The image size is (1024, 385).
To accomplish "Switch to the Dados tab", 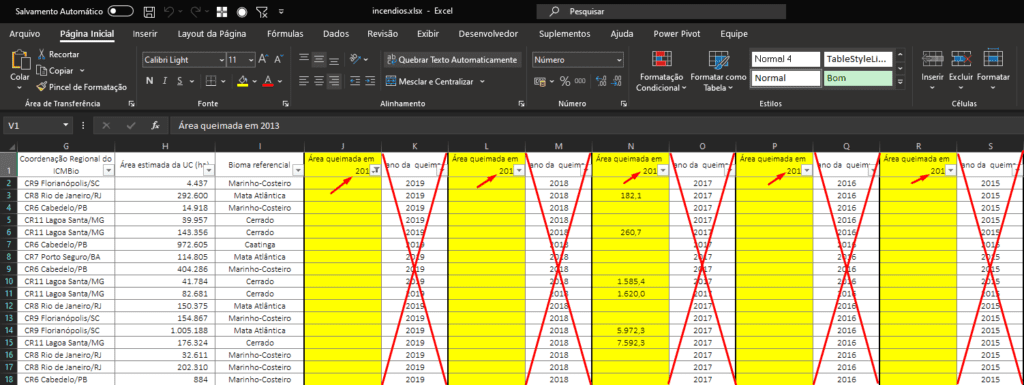I will [x=336, y=34].
